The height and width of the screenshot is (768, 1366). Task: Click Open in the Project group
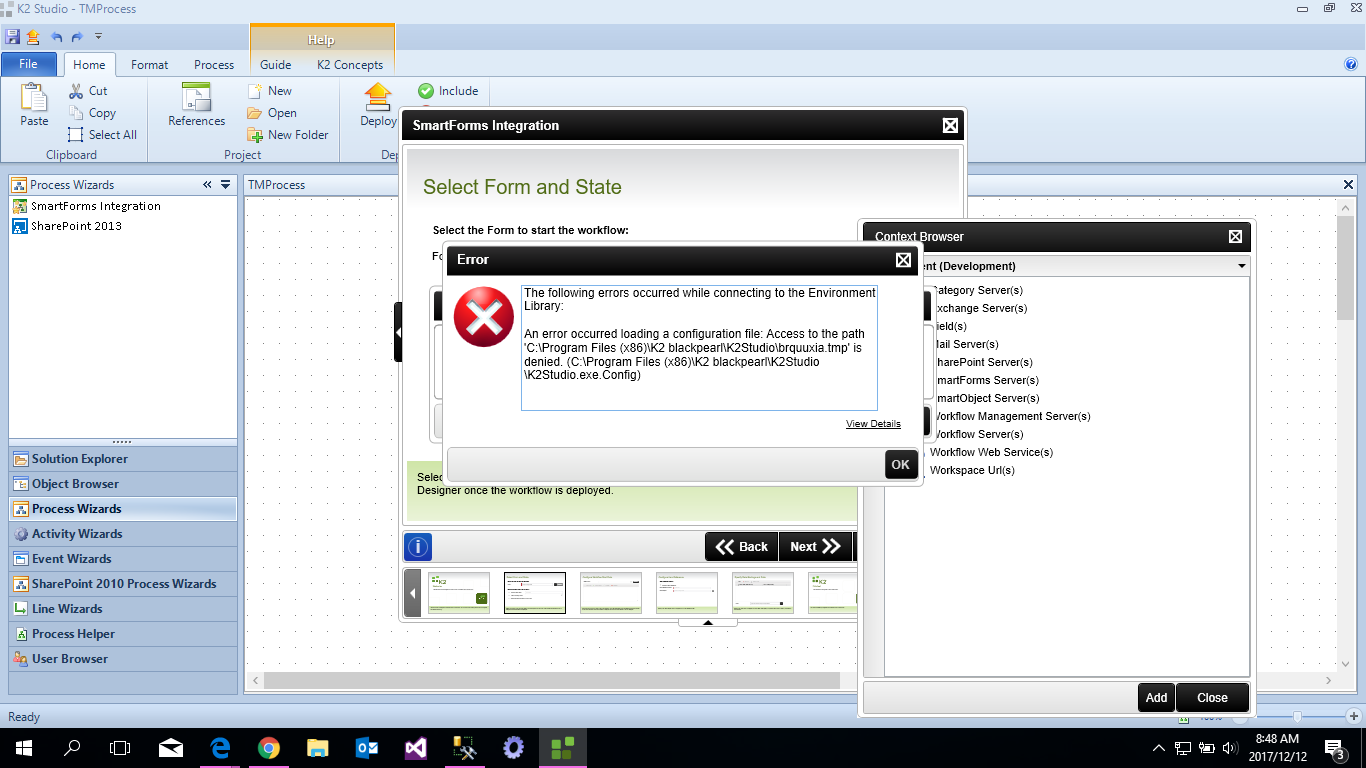point(272,113)
